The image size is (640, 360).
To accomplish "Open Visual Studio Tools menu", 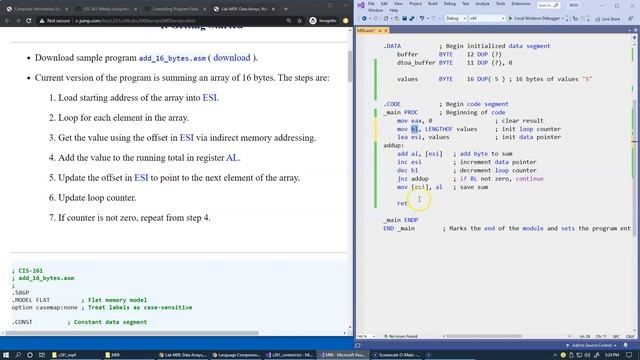I will [500, 4].
